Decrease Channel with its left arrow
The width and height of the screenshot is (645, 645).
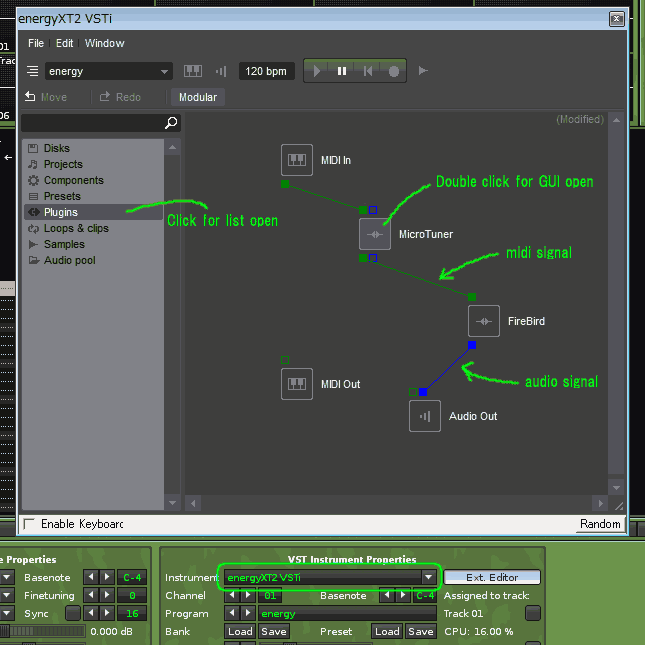pos(232,595)
